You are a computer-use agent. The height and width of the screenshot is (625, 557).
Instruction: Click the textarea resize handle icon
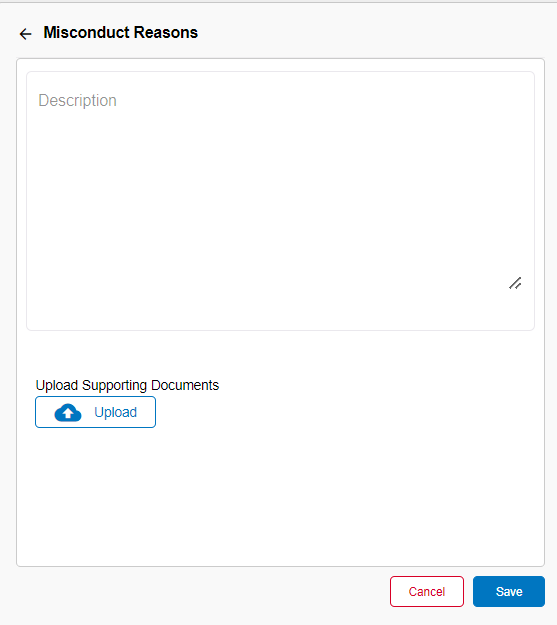click(515, 283)
